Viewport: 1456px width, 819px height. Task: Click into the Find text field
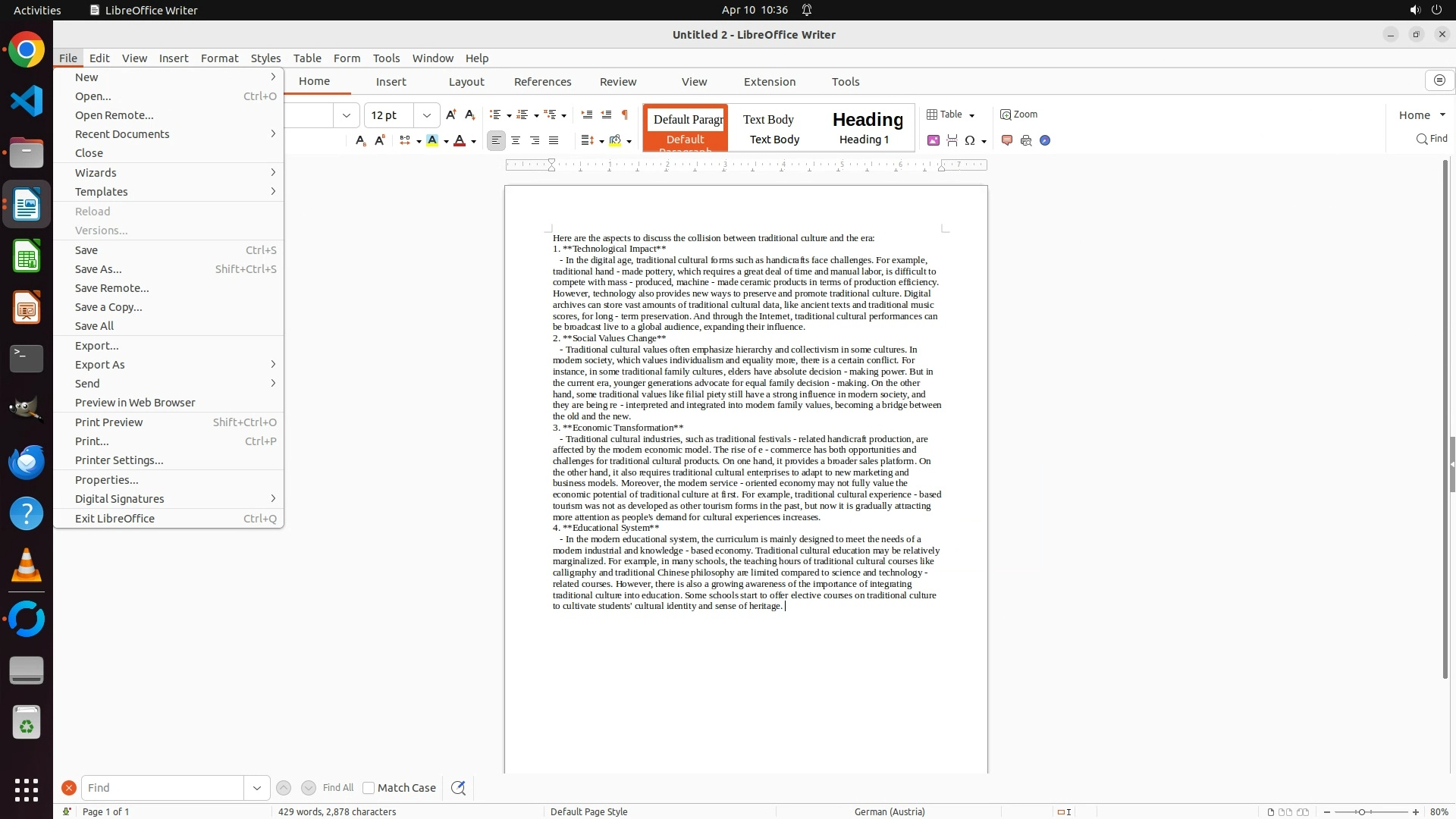point(162,788)
